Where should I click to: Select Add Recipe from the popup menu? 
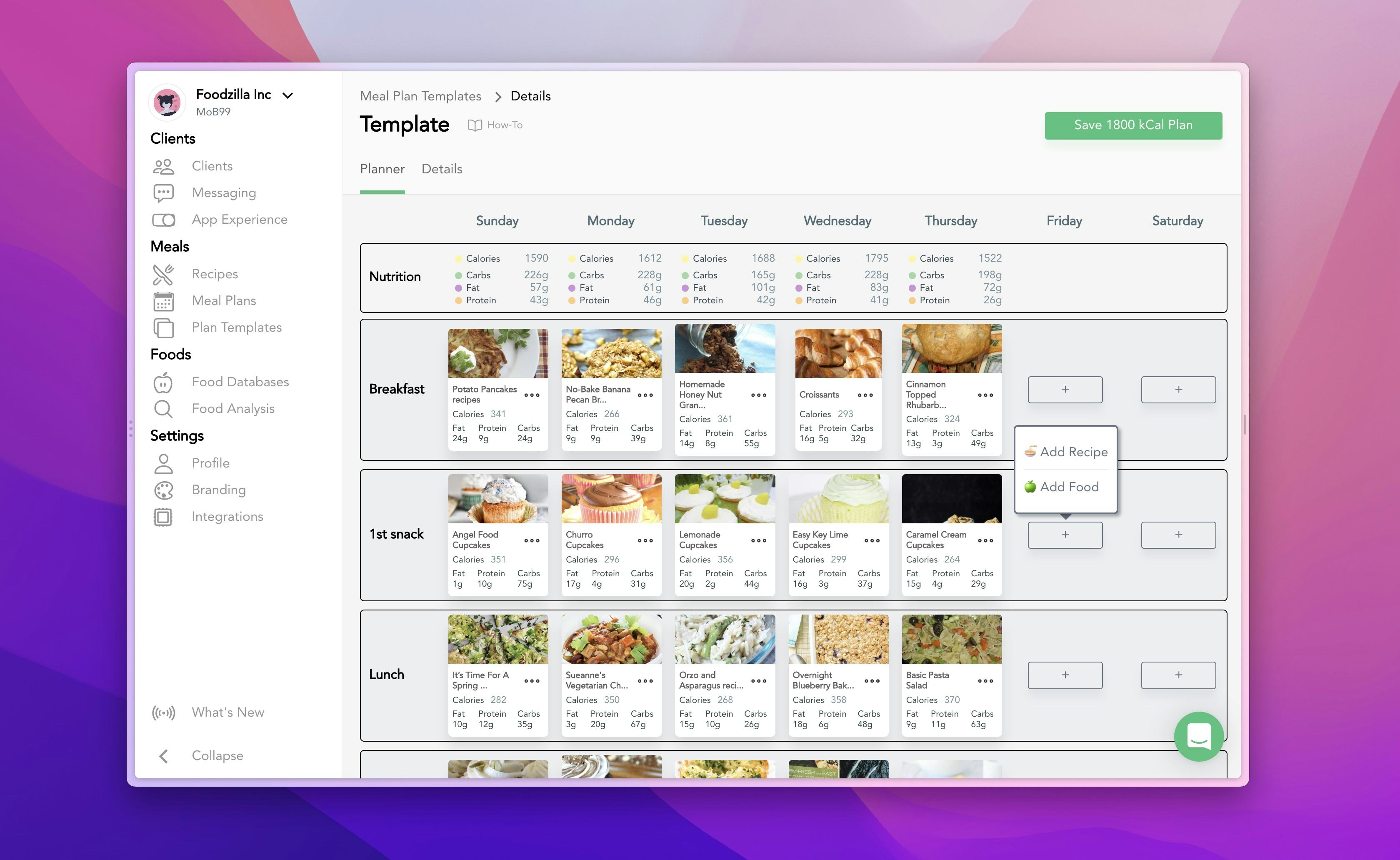point(1074,452)
